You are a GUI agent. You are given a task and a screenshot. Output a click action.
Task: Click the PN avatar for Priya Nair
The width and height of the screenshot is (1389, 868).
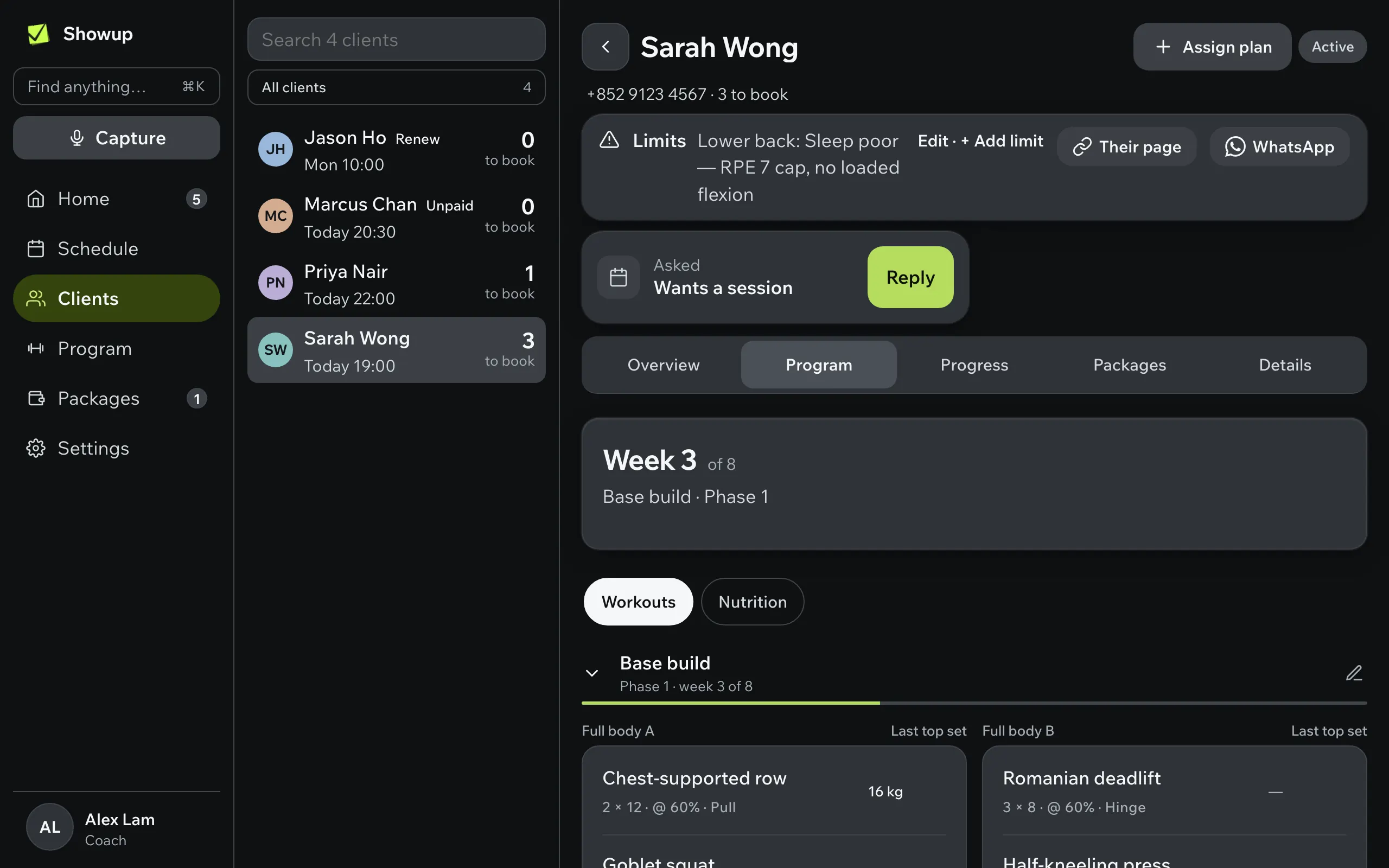(x=276, y=283)
